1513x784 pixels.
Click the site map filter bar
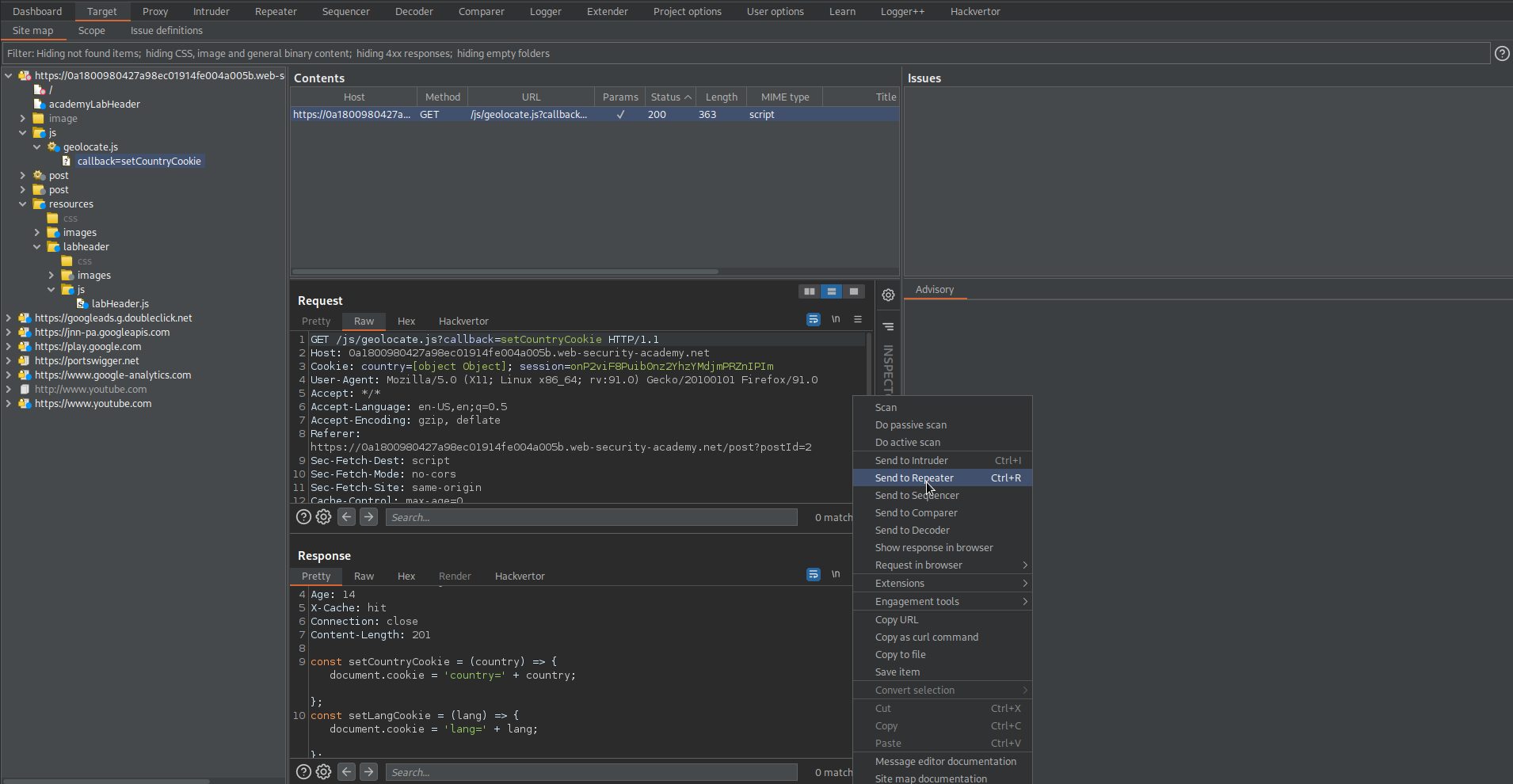coord(746,53)
